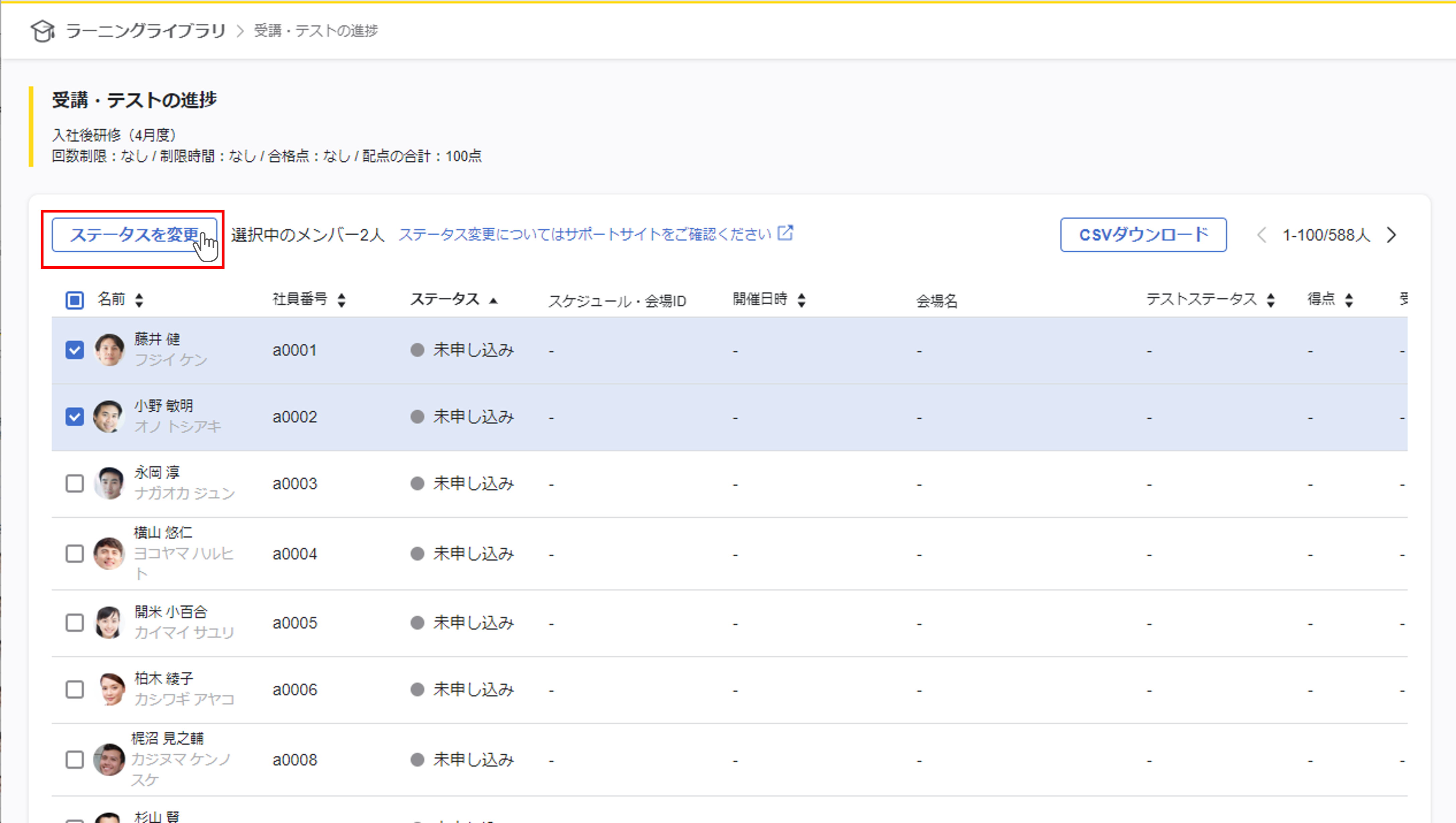
Task: Select the checkbox for 開米 小百合
Action: [x=75, y=623]
